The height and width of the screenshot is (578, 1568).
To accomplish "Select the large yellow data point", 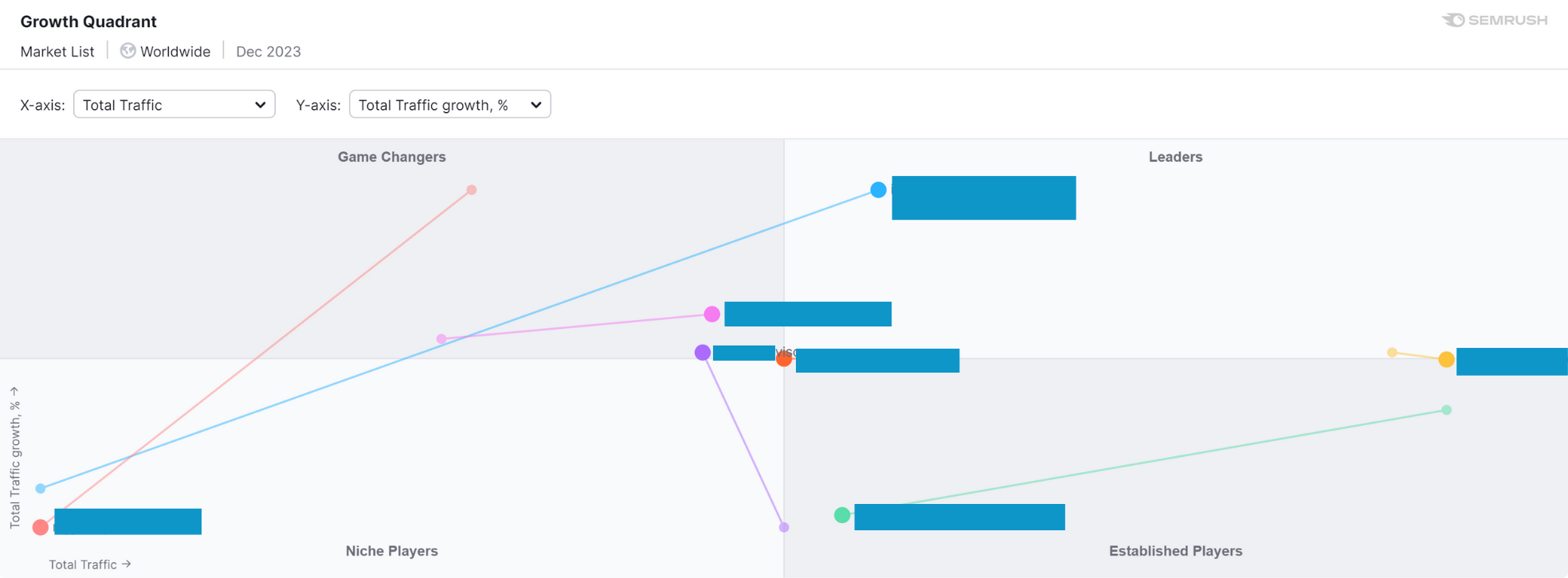I will point(1446,360).
